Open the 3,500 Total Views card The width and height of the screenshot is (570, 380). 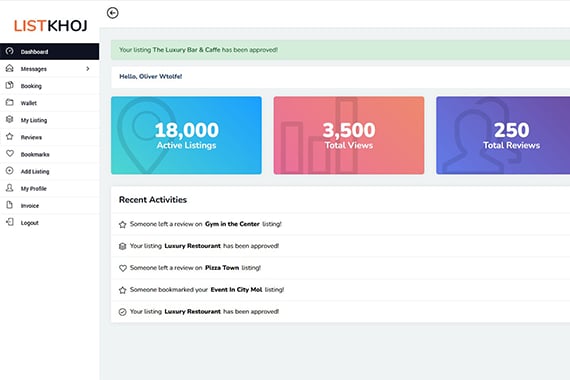point(349,135)
